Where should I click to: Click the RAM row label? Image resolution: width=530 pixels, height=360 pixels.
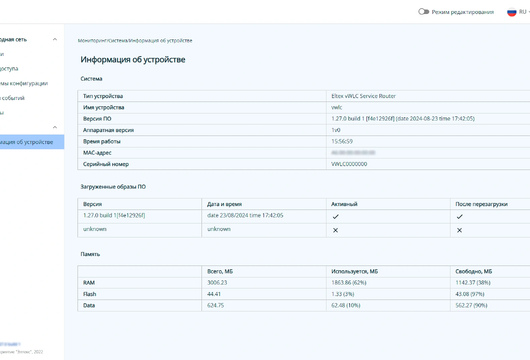[89, 283]
